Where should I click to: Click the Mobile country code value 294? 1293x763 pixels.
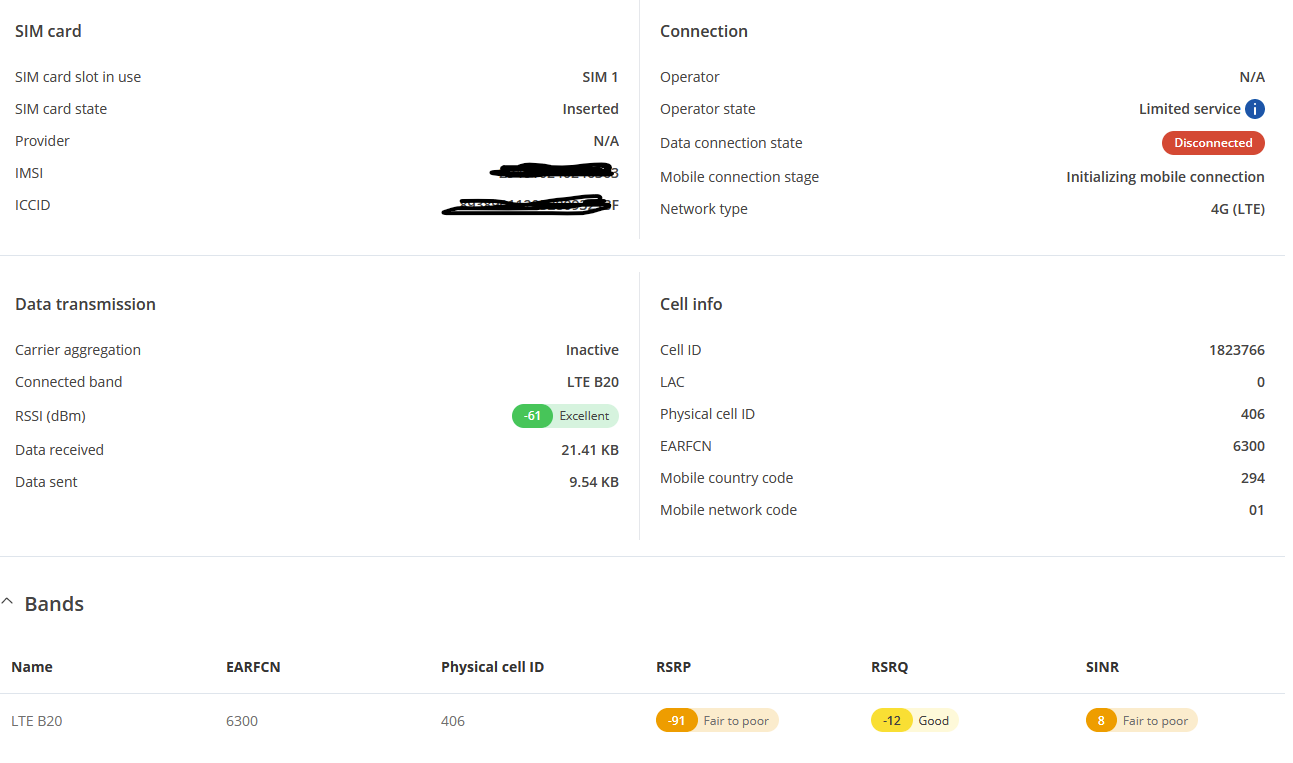(x=1252, y=478)
